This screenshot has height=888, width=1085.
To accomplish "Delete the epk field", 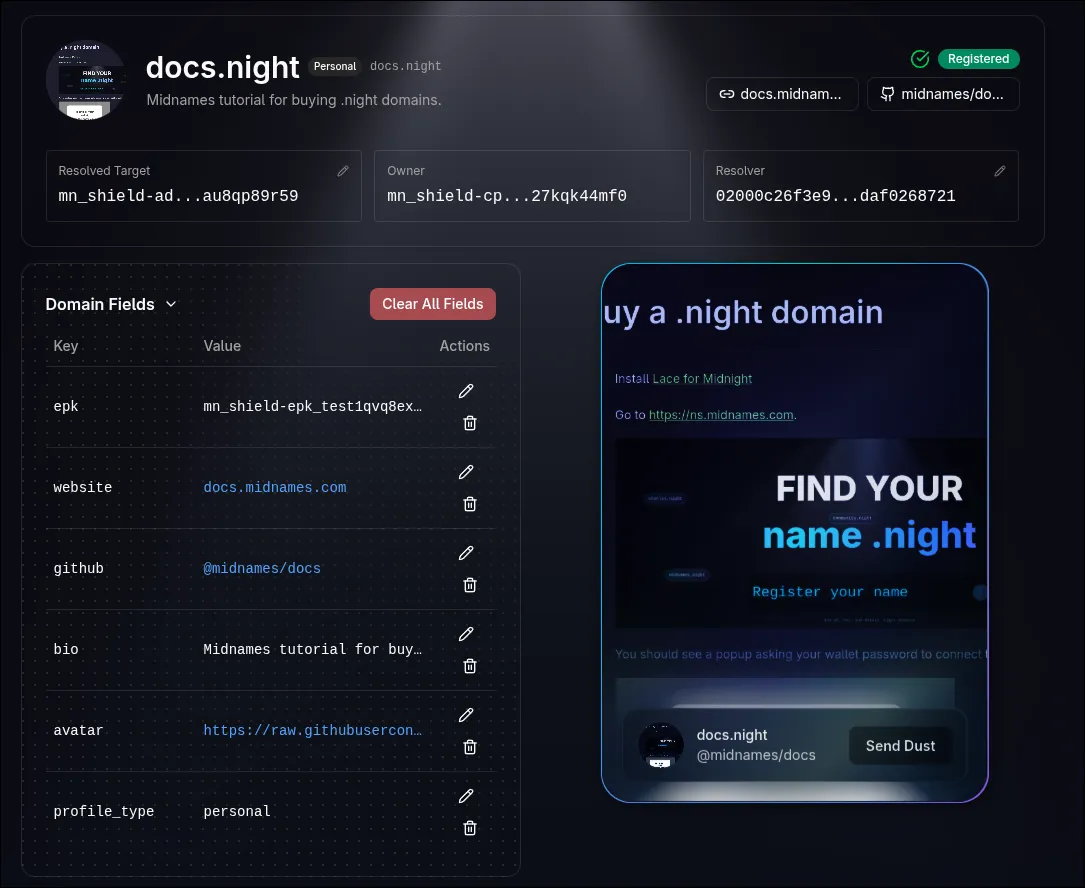I will point(470,423).
